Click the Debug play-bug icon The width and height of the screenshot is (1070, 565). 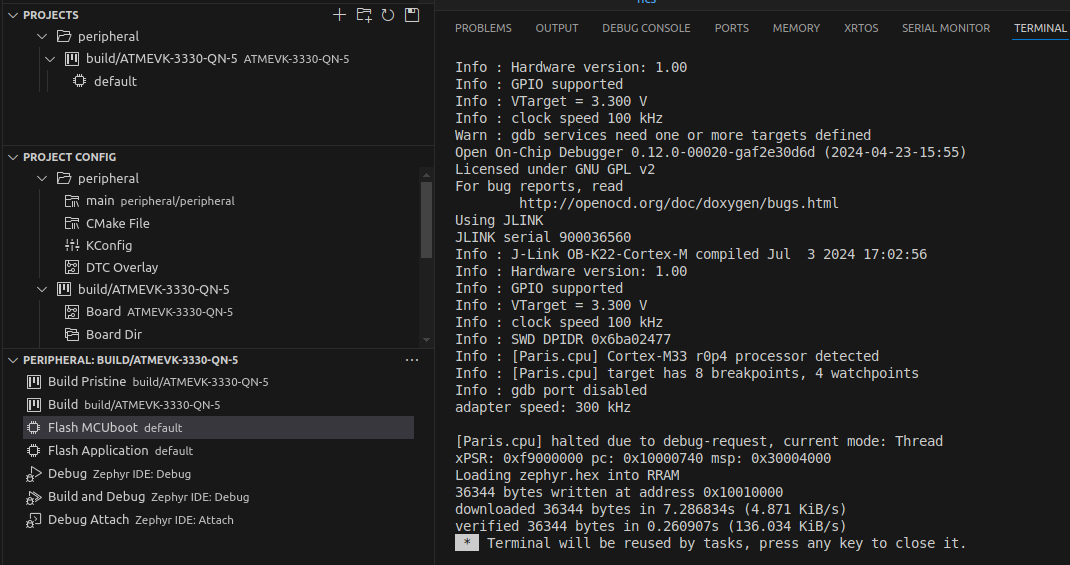[33, 474]
